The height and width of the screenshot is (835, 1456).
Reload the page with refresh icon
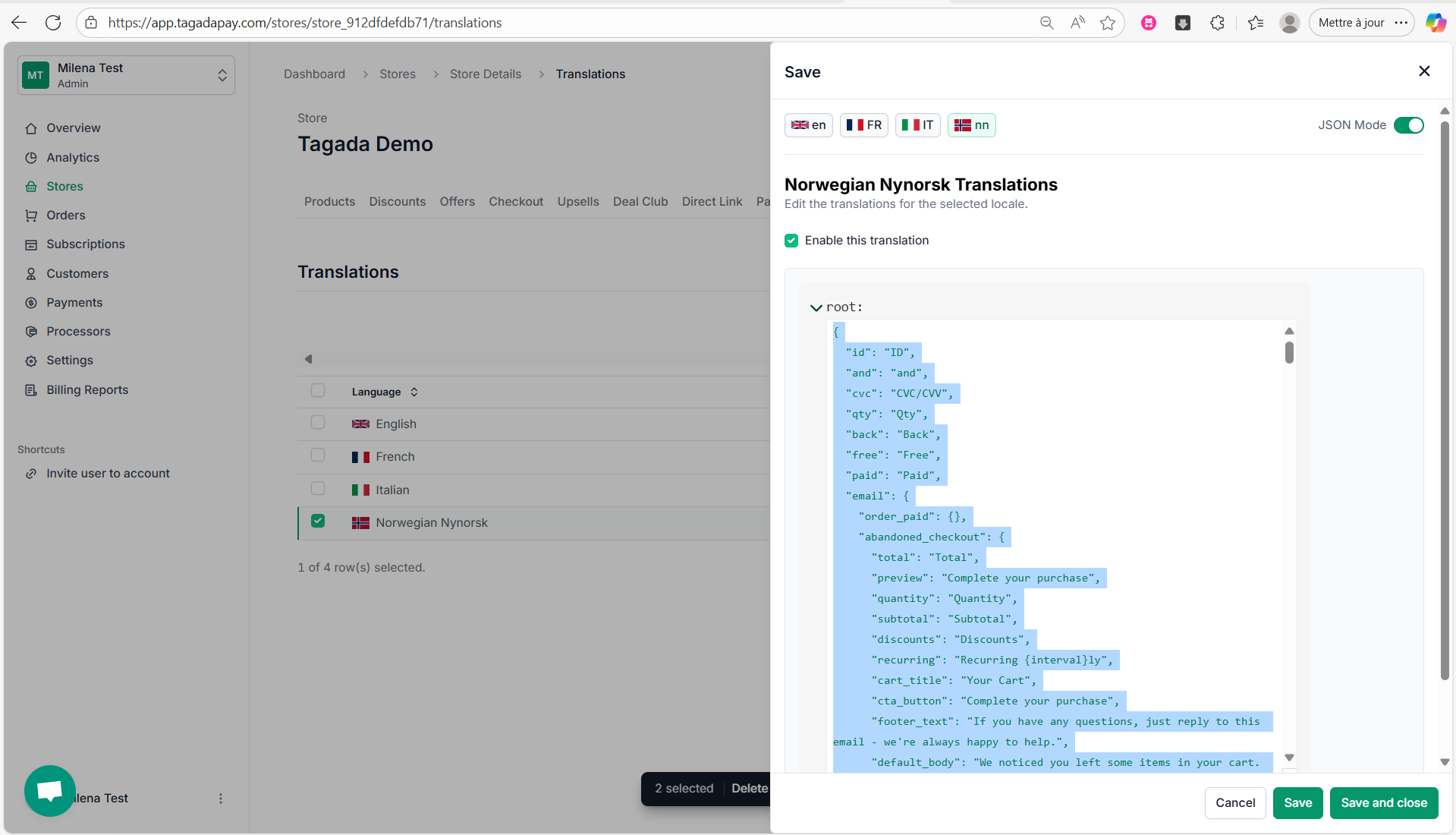(x=53, y=23)
